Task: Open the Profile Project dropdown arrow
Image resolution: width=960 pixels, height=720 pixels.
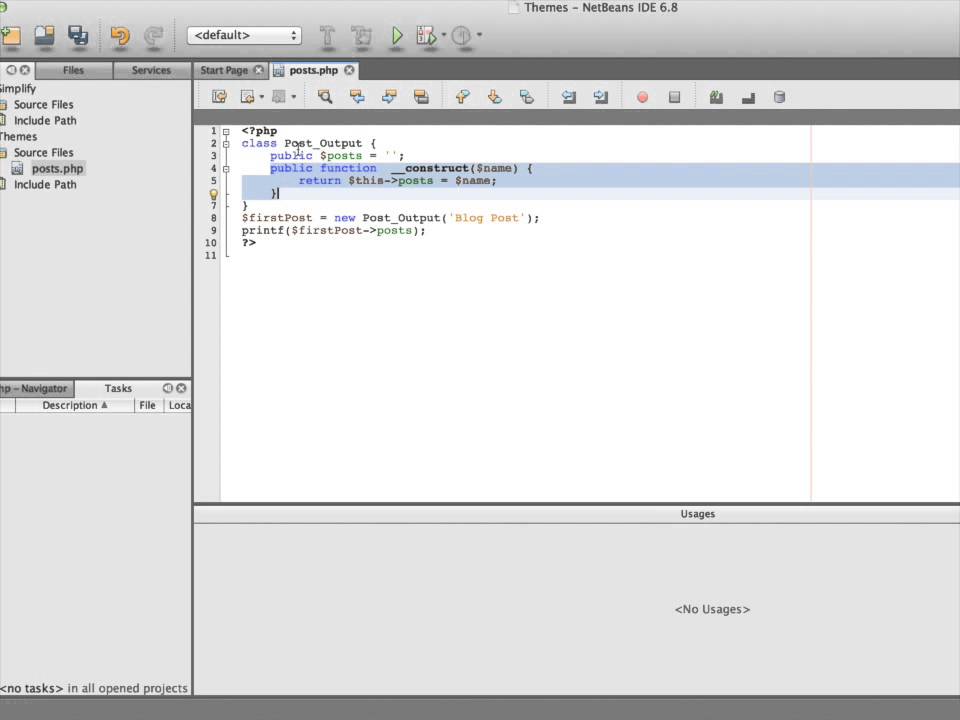Action: (x=479, y=35)
